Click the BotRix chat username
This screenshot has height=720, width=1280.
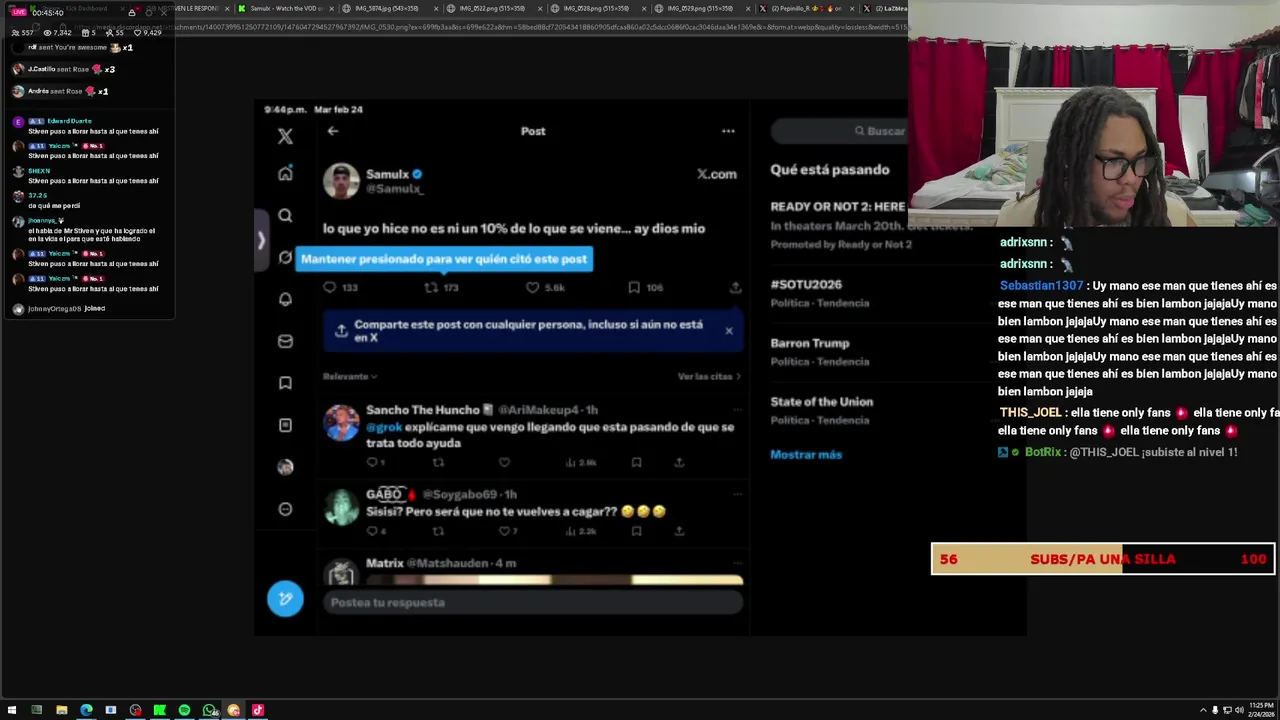click(1042, 453)
